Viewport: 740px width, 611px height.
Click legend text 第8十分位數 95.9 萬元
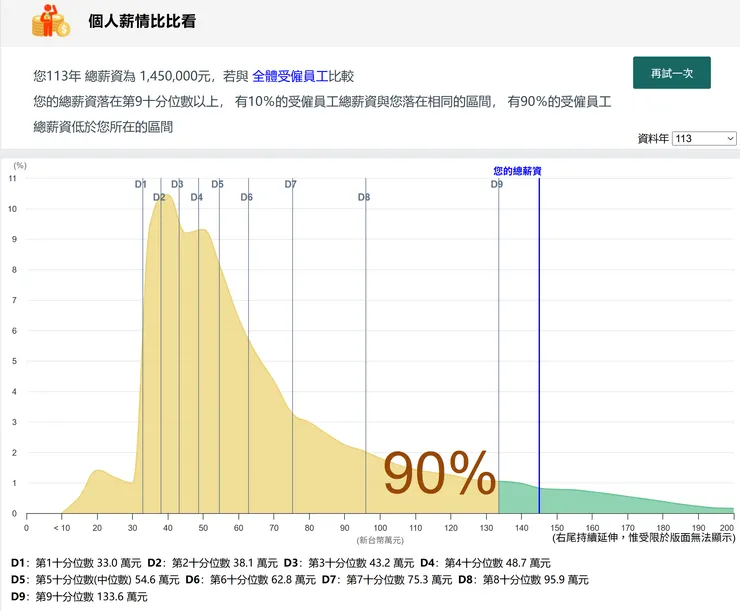(536, 580)
